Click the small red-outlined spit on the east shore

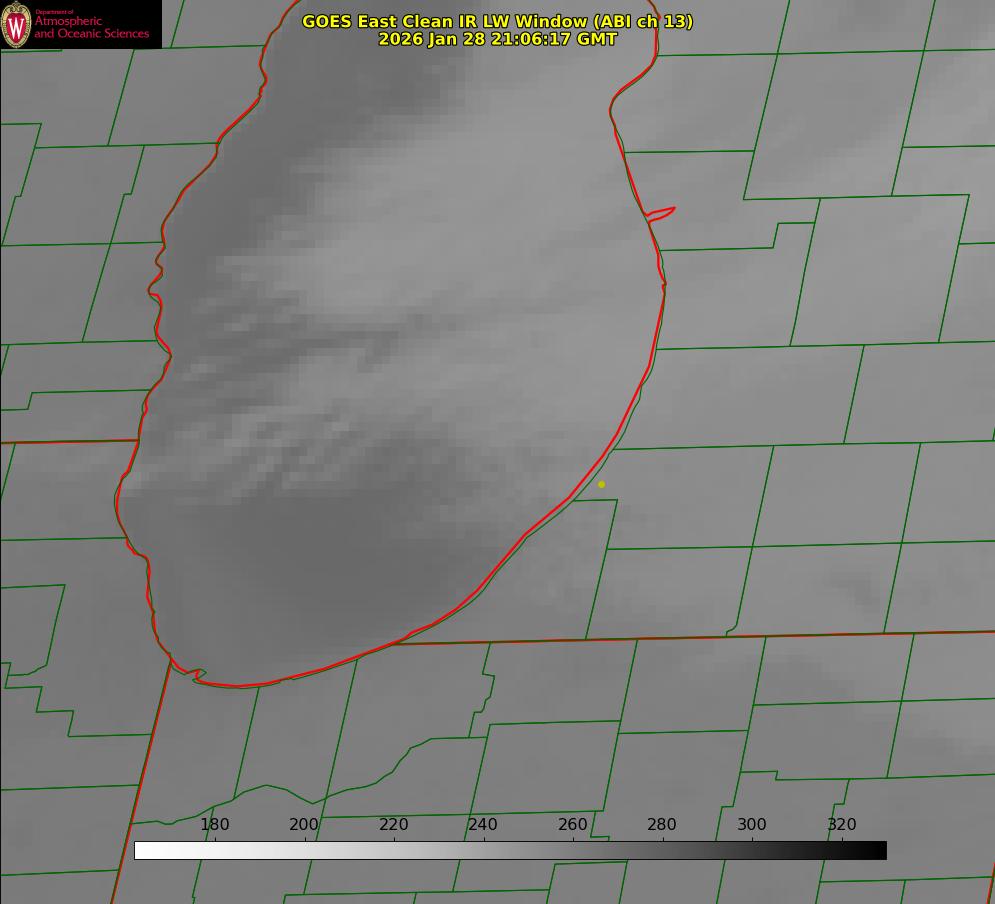point(662,213)
